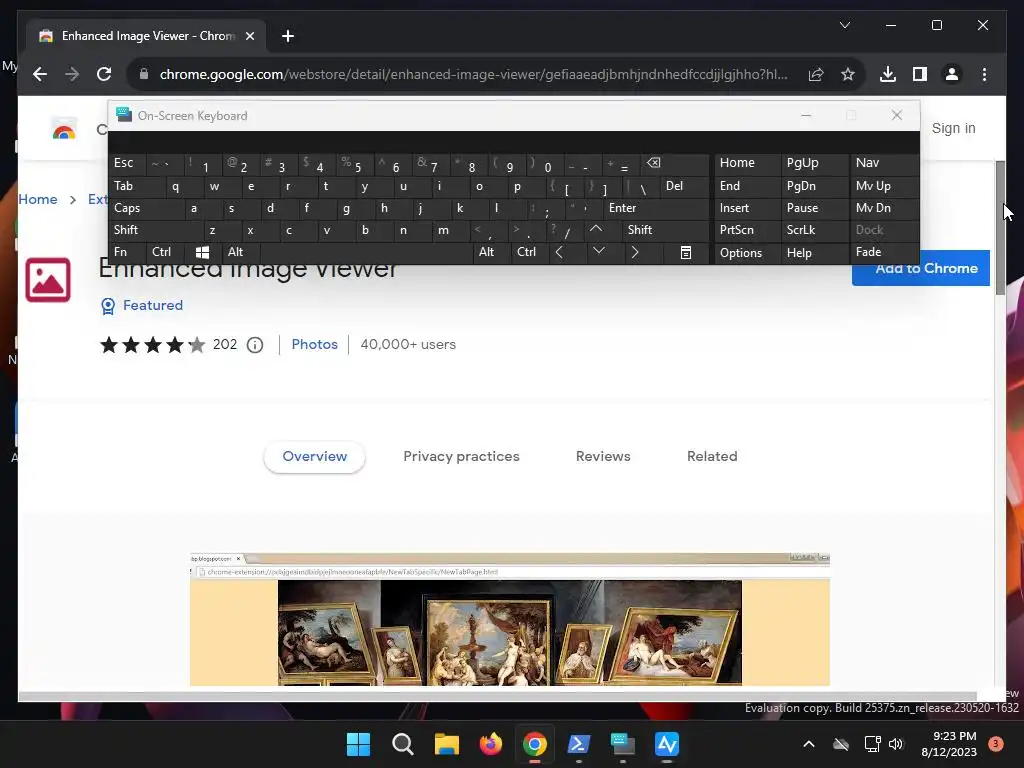This screenshot has width=1024, height=768.
Task: Click the site lock icon in address bar
Action: click(144, 74)
